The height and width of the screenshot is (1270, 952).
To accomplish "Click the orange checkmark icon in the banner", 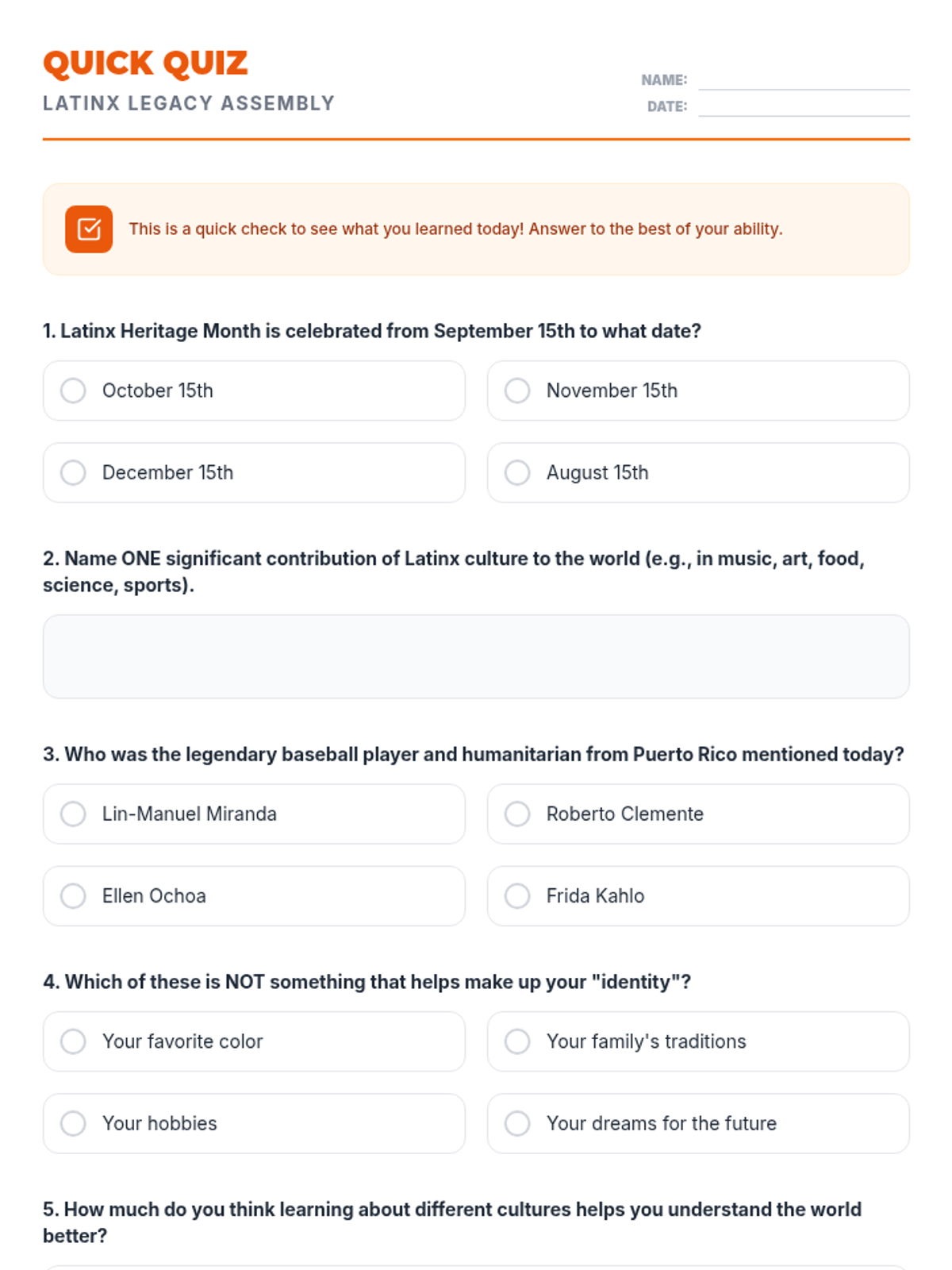I will (89, 229).
